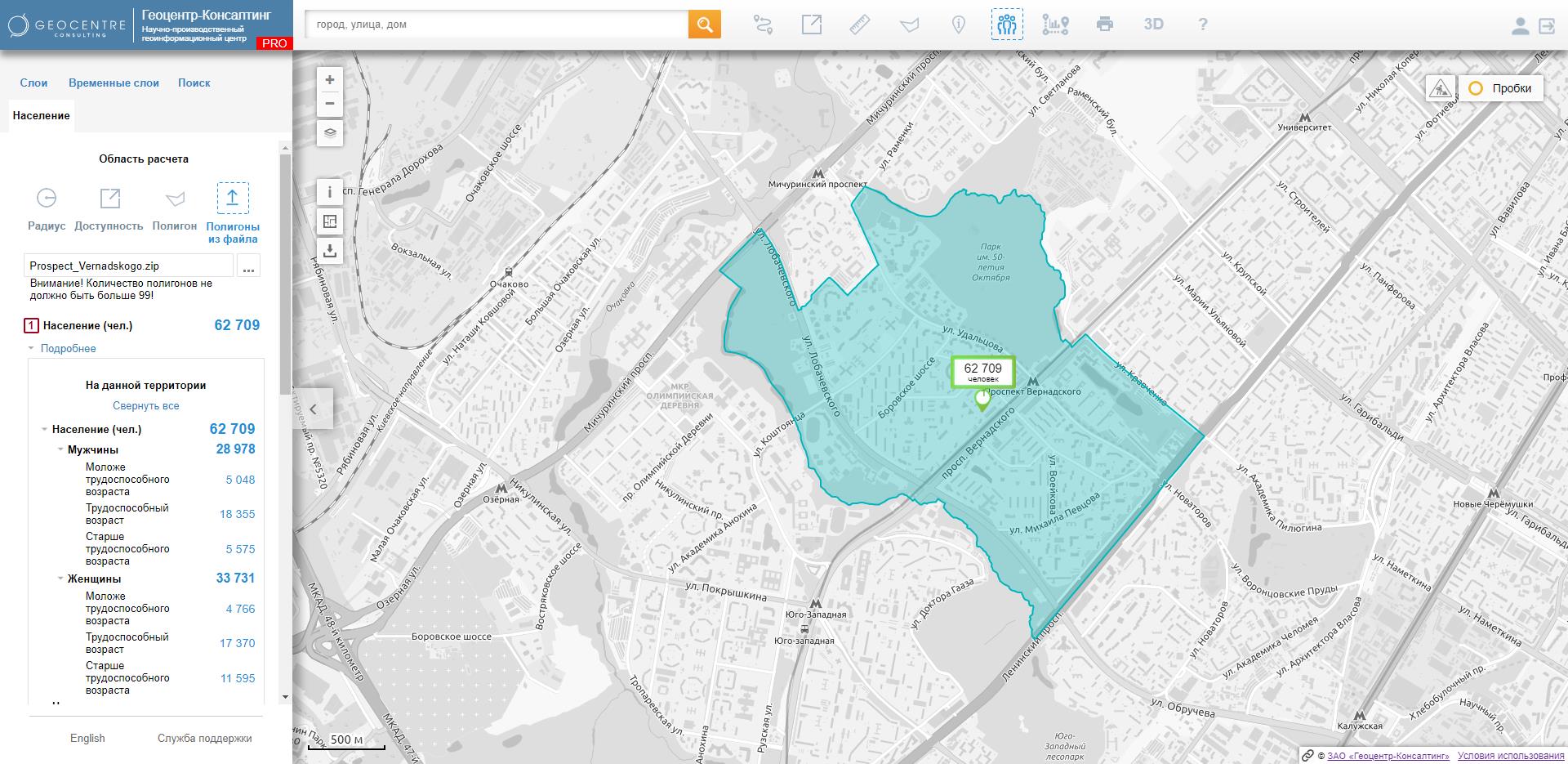Viewport: 1568px width, 764px height.
Task: Open the map layers switcher icon
Action: pos(330,133)
